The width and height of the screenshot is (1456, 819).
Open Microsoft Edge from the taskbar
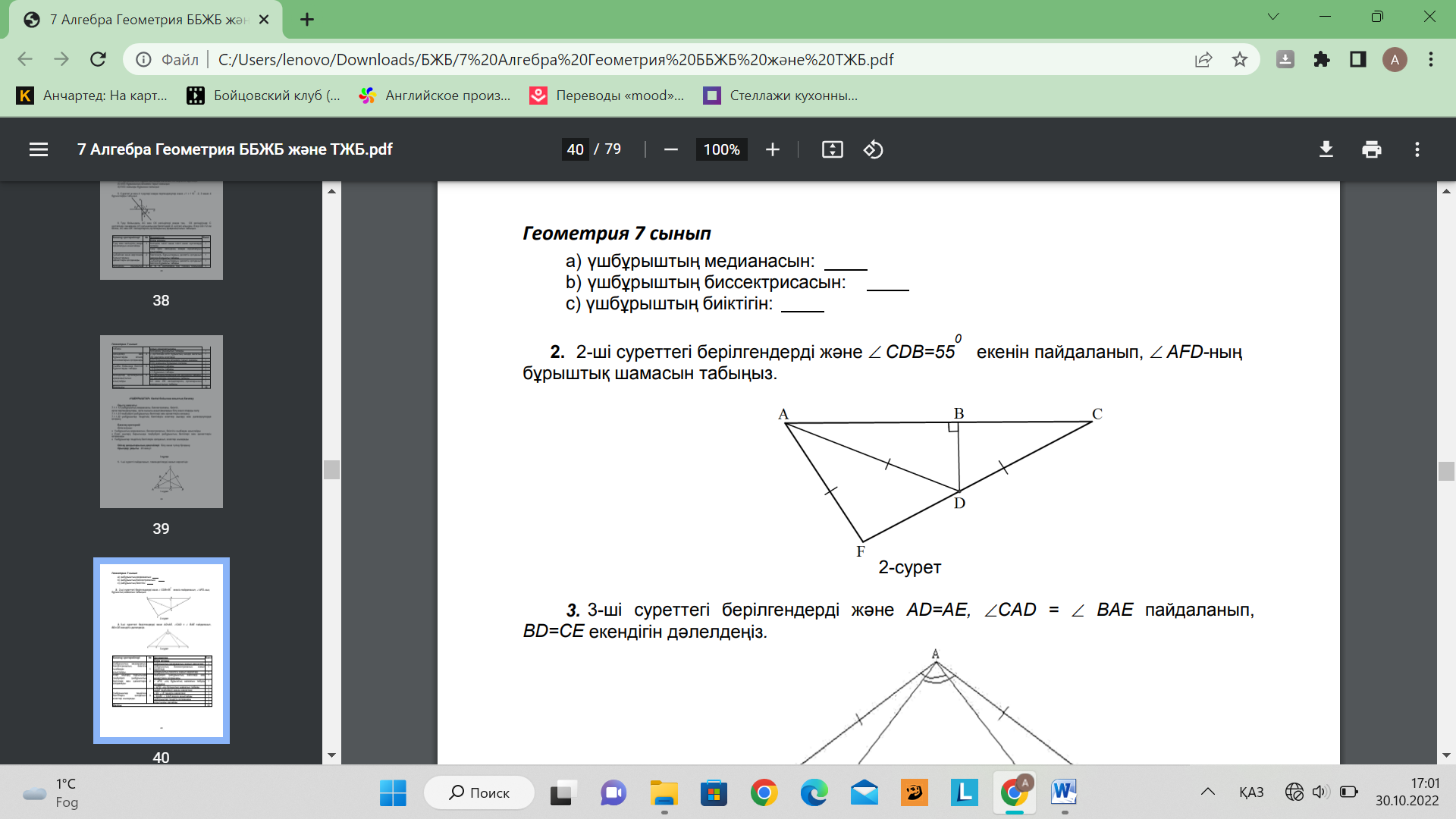[814, 792]
